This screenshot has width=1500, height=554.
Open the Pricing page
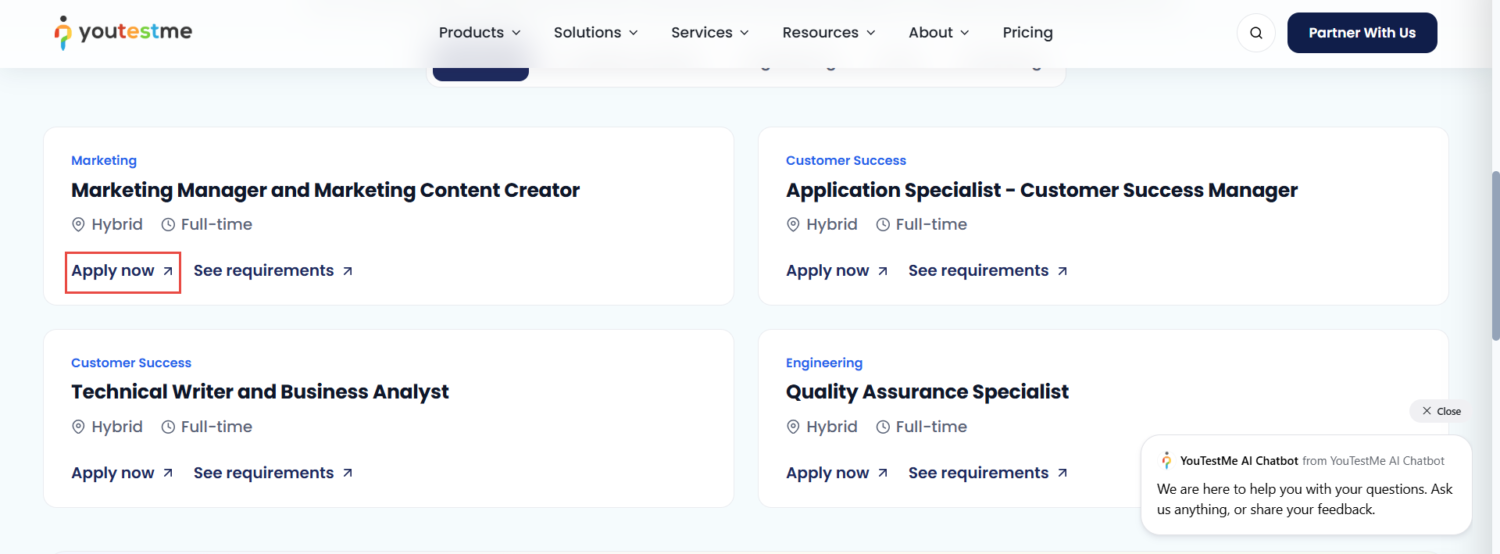1028,33
